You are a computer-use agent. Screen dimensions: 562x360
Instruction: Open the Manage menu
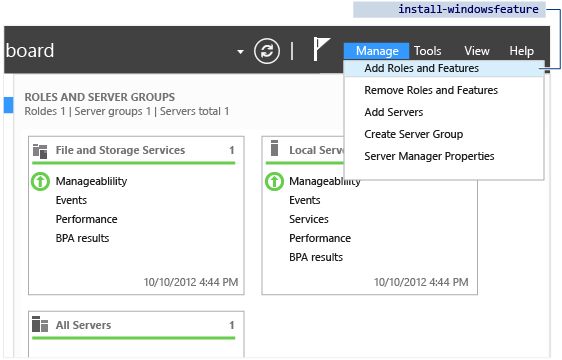click(x=377, y=51)
